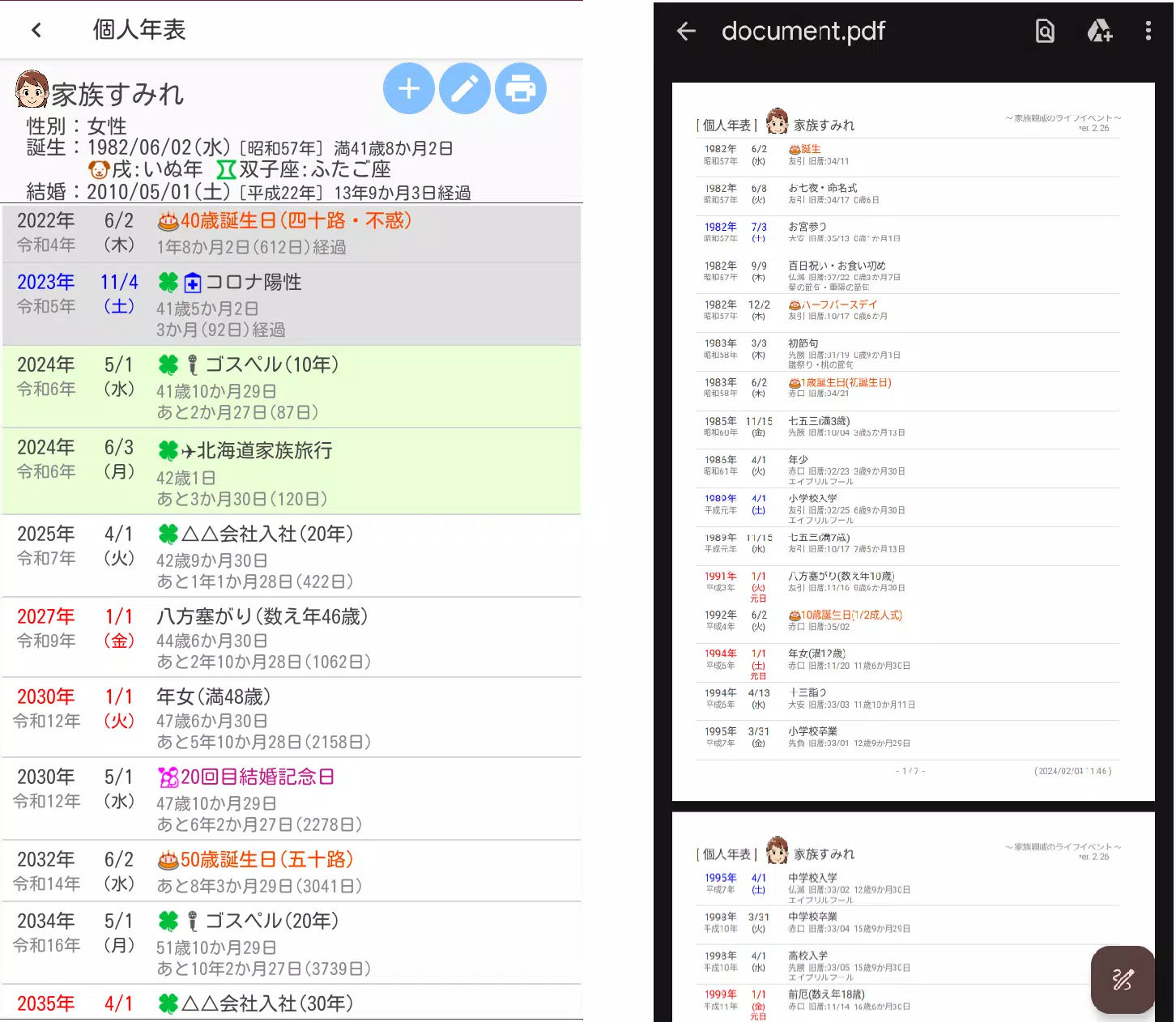Image resolution: width=1176 pixels, height=1022 pixels.
Task: Open the コロナ陽性 2023 entry
Action: 292,304
